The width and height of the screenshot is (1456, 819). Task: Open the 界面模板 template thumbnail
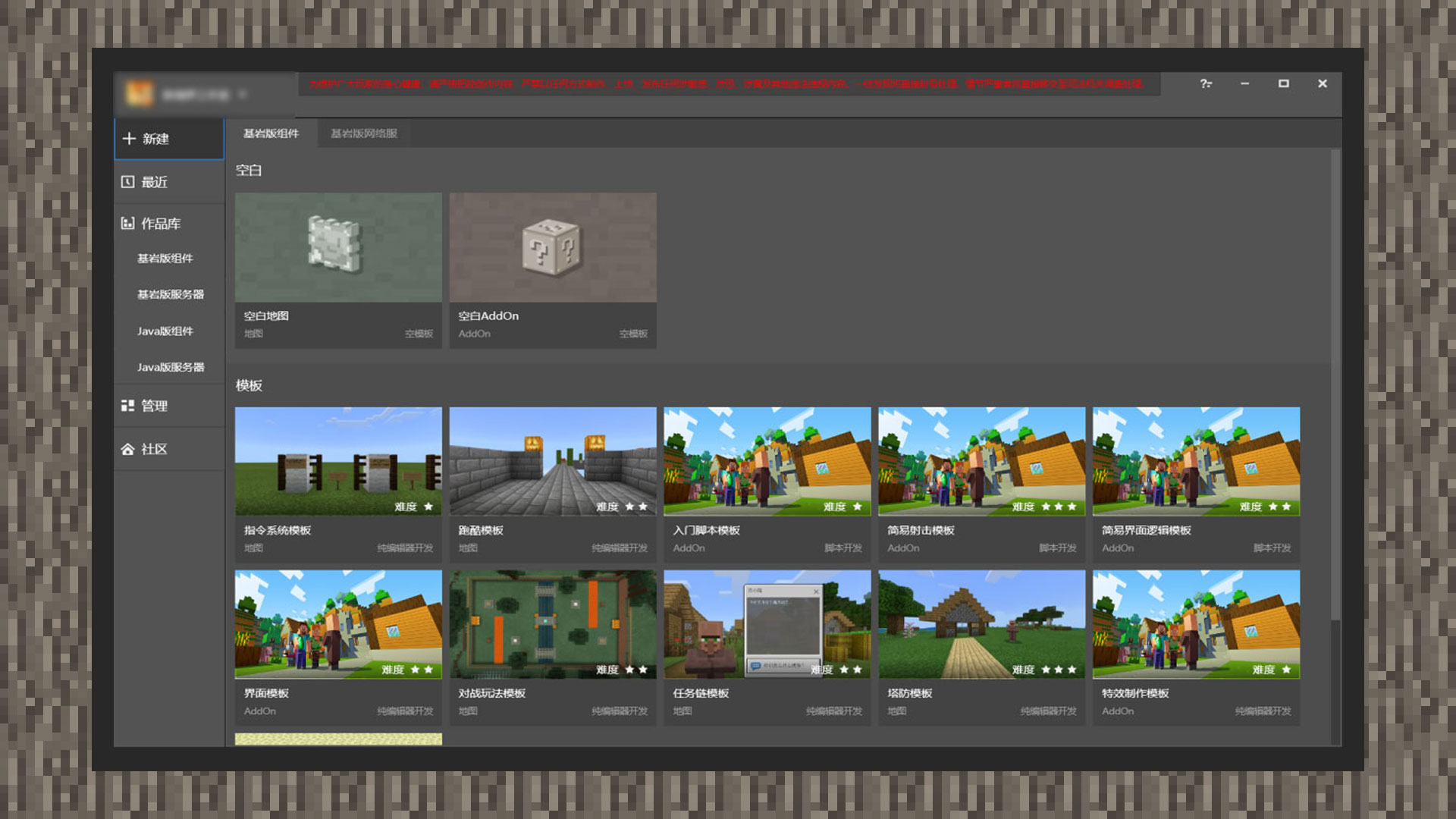(x=338, y=624)
